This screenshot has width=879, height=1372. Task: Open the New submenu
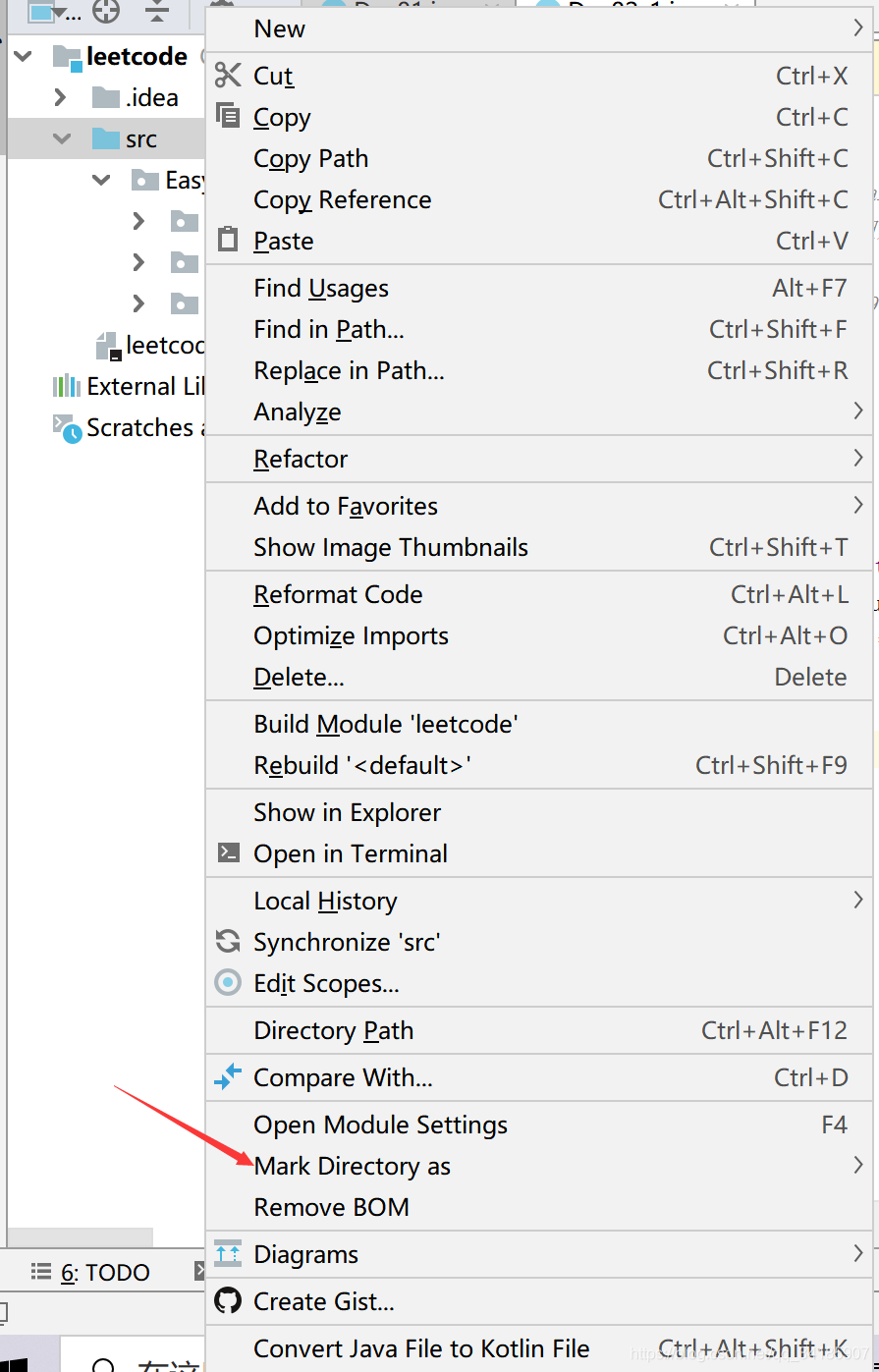click(x=538, y=28)
